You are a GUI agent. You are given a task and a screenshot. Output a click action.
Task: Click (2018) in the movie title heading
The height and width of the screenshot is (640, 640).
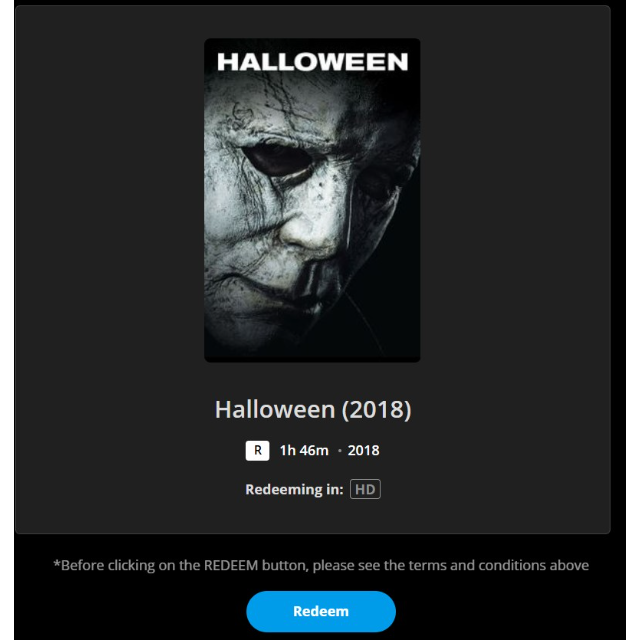[x=376, y=410]
